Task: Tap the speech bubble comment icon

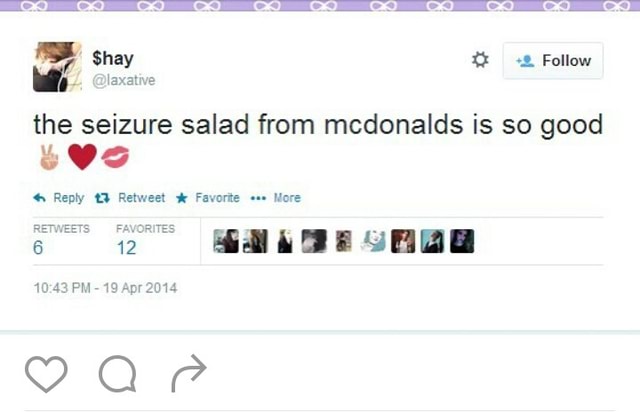Action: (118, 374)
